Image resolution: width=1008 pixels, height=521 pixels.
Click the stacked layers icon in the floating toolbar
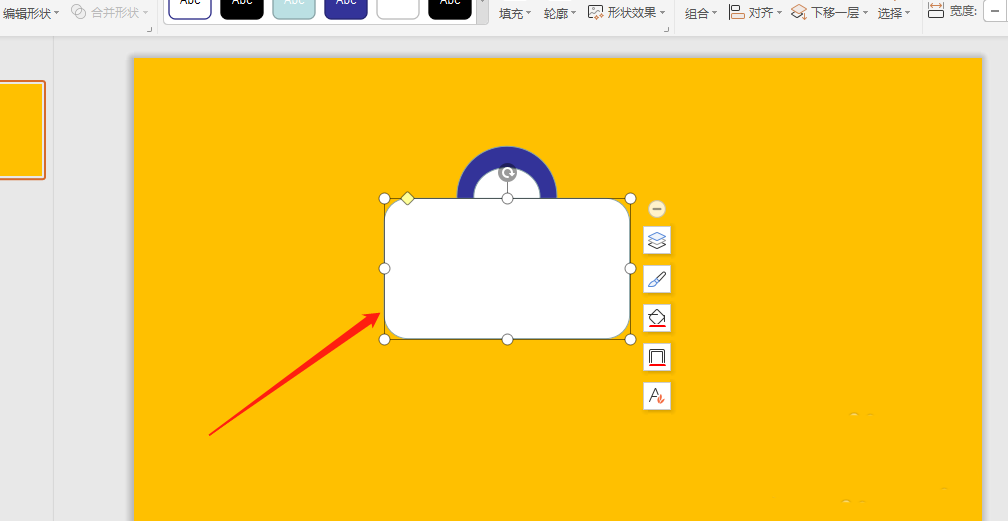657,240
